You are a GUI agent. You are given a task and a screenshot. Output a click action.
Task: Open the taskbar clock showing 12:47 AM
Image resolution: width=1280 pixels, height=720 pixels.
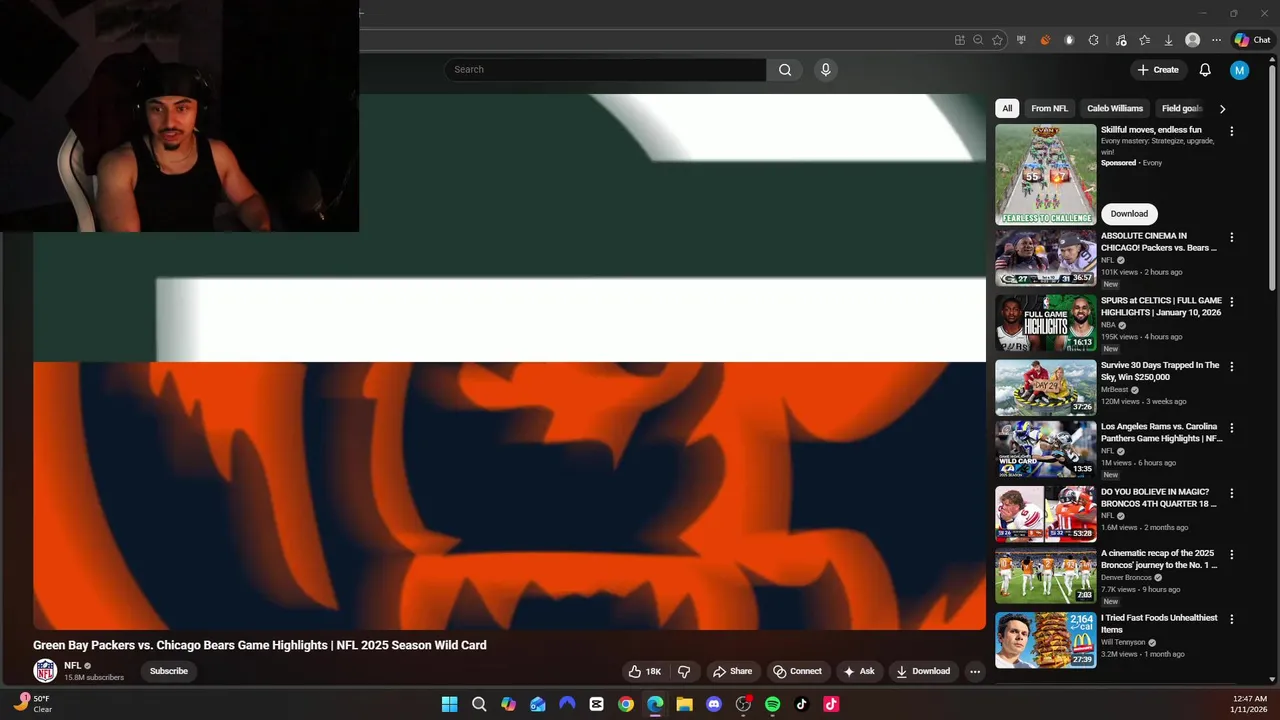tap(1249, 704)
